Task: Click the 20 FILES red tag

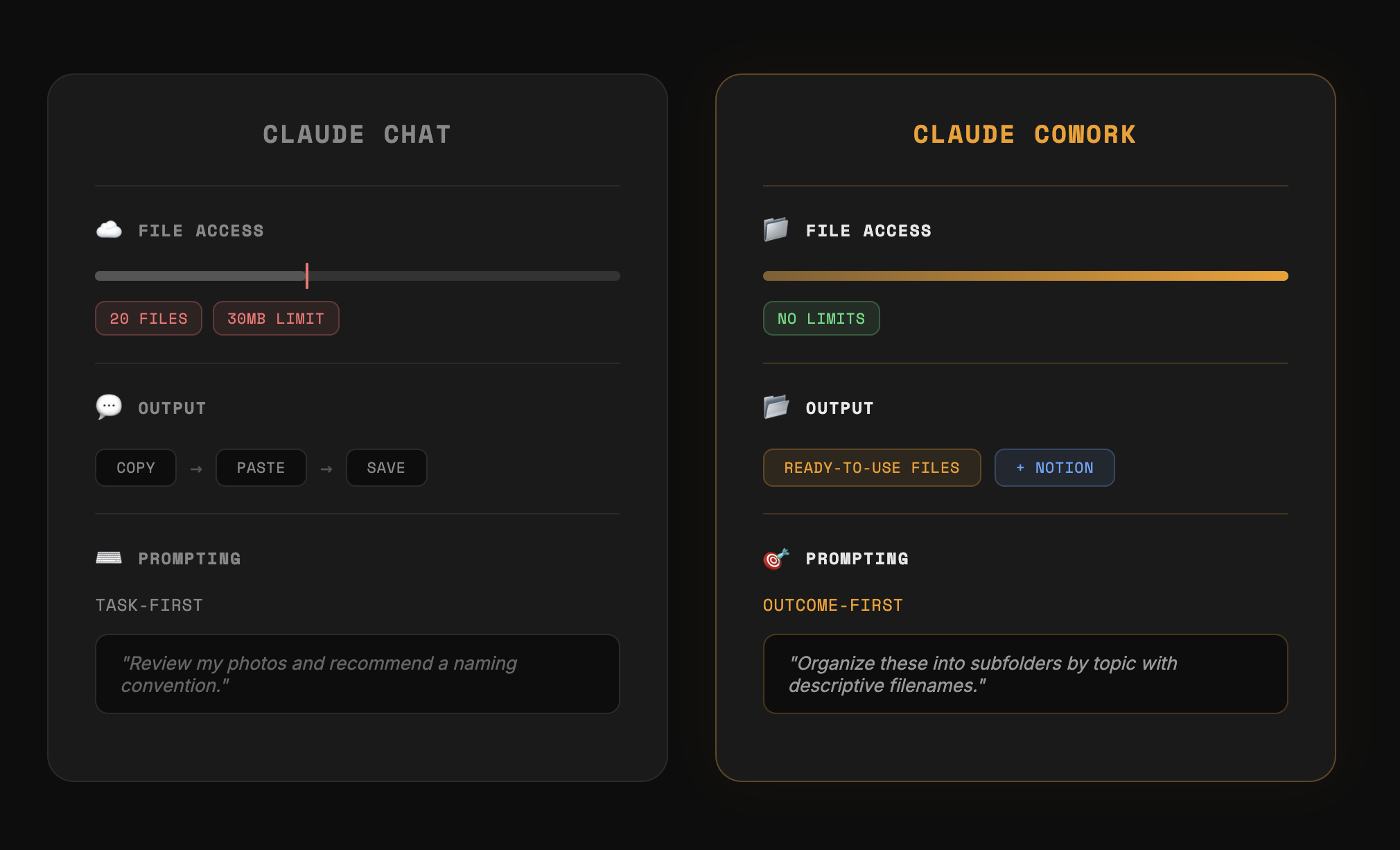Action: coord(148,318)
